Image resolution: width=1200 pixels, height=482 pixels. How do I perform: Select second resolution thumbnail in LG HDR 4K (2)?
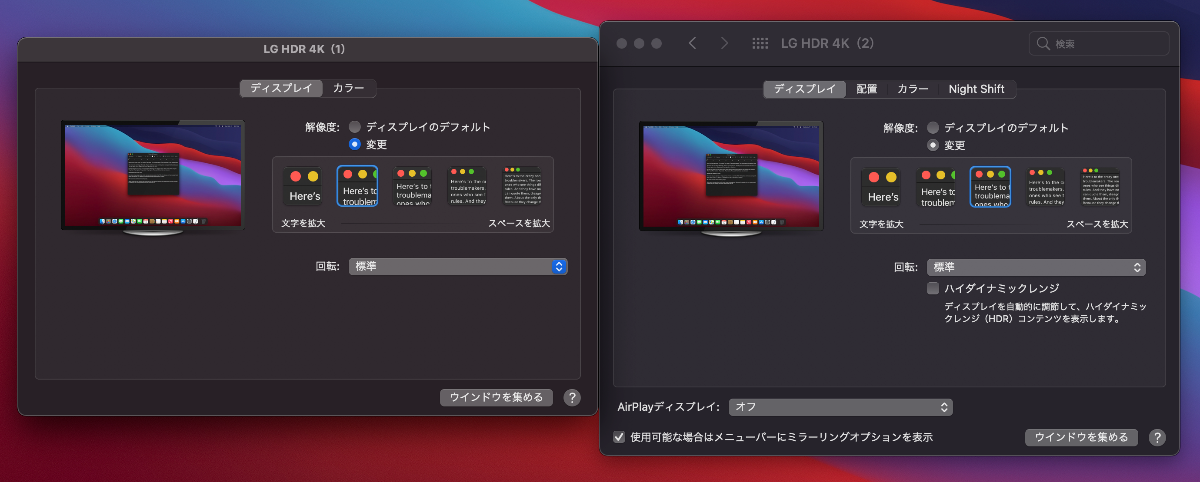click(x=936, y=187)
